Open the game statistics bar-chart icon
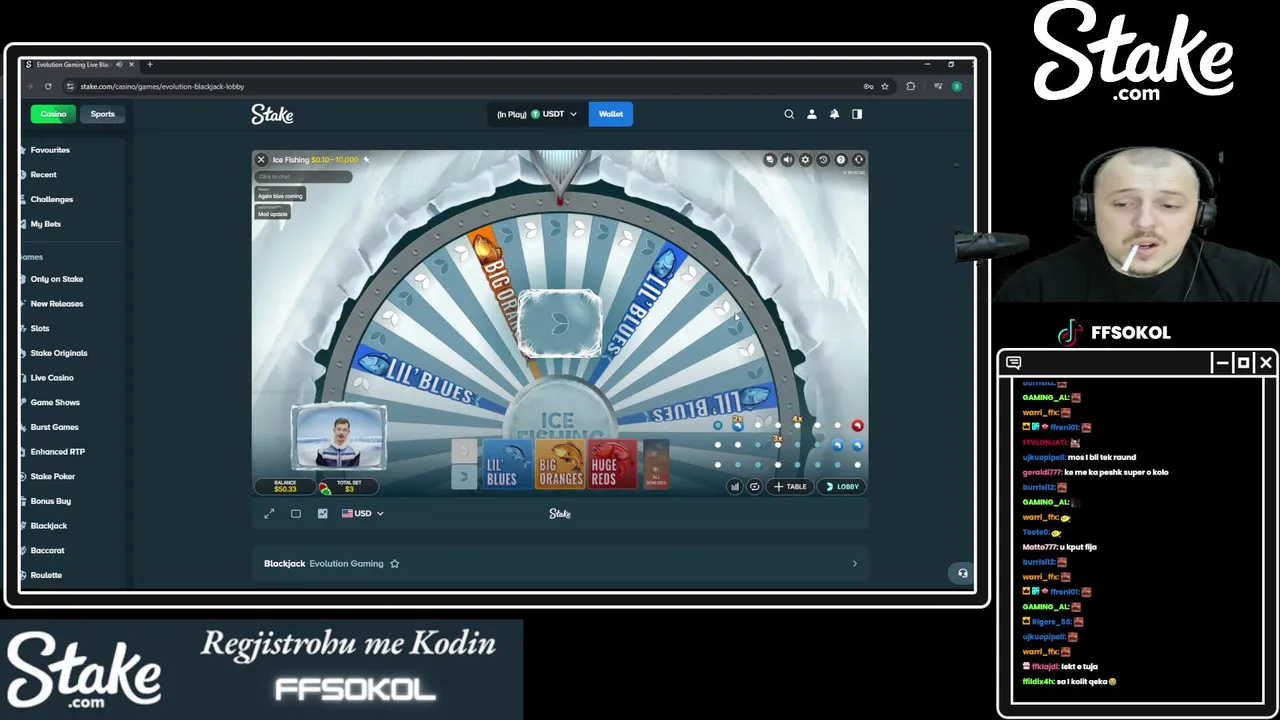This screenshot has width=1280, height=720. point(735,487)
